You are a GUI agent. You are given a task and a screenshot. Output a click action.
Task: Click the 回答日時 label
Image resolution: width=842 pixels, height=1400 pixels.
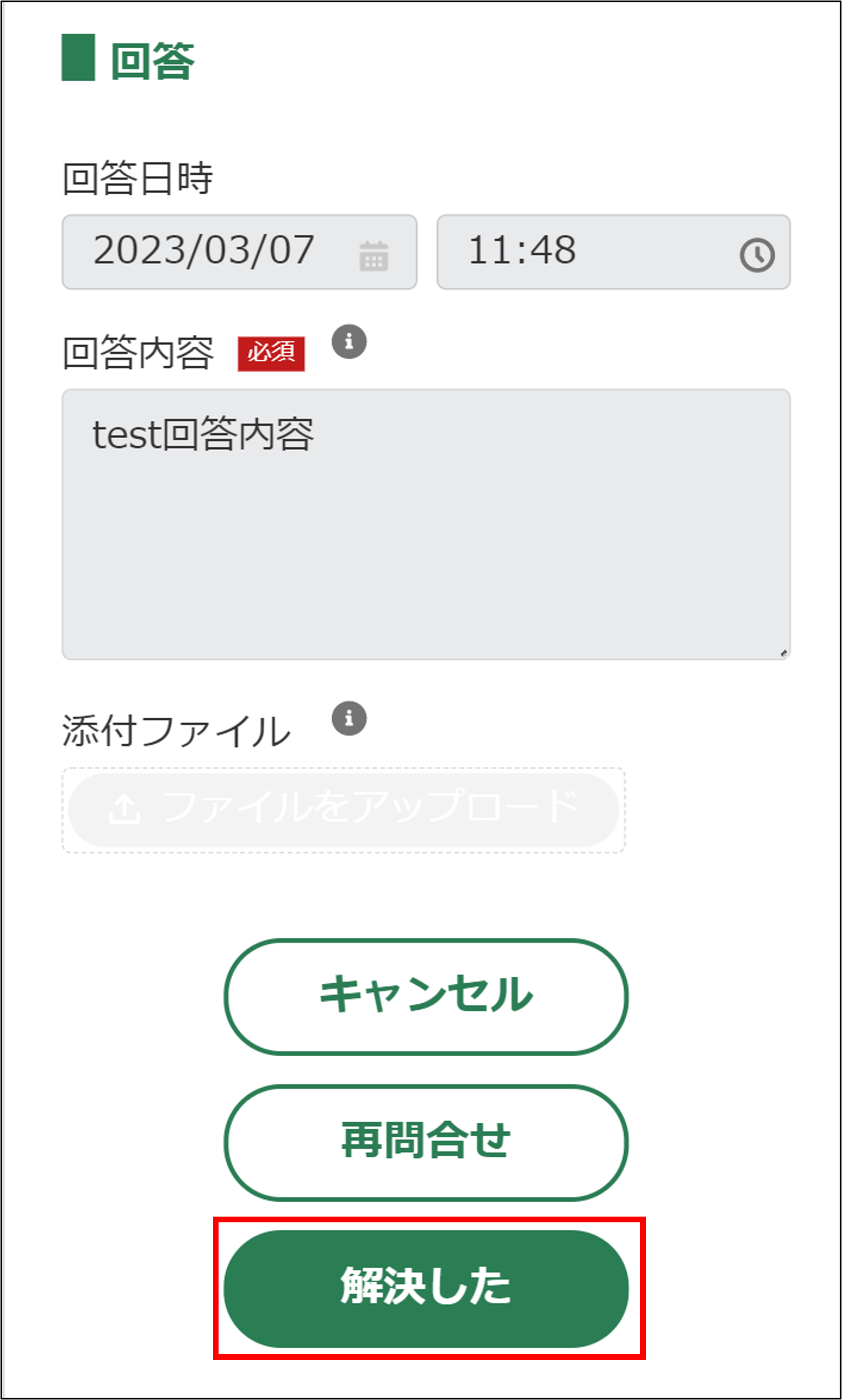coord(138,178)
